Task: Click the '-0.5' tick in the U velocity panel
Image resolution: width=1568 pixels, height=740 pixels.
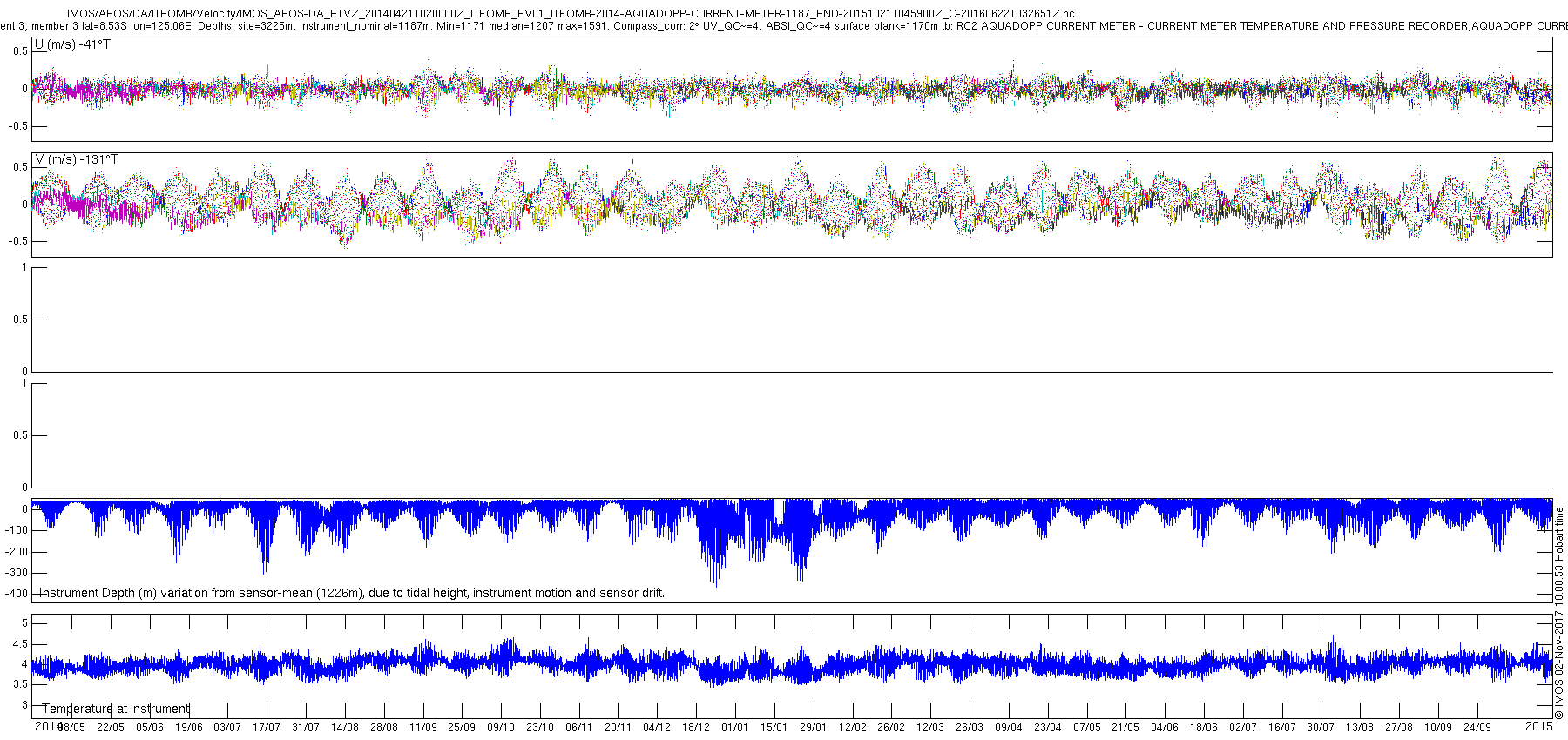Action: tap(18, 126)
